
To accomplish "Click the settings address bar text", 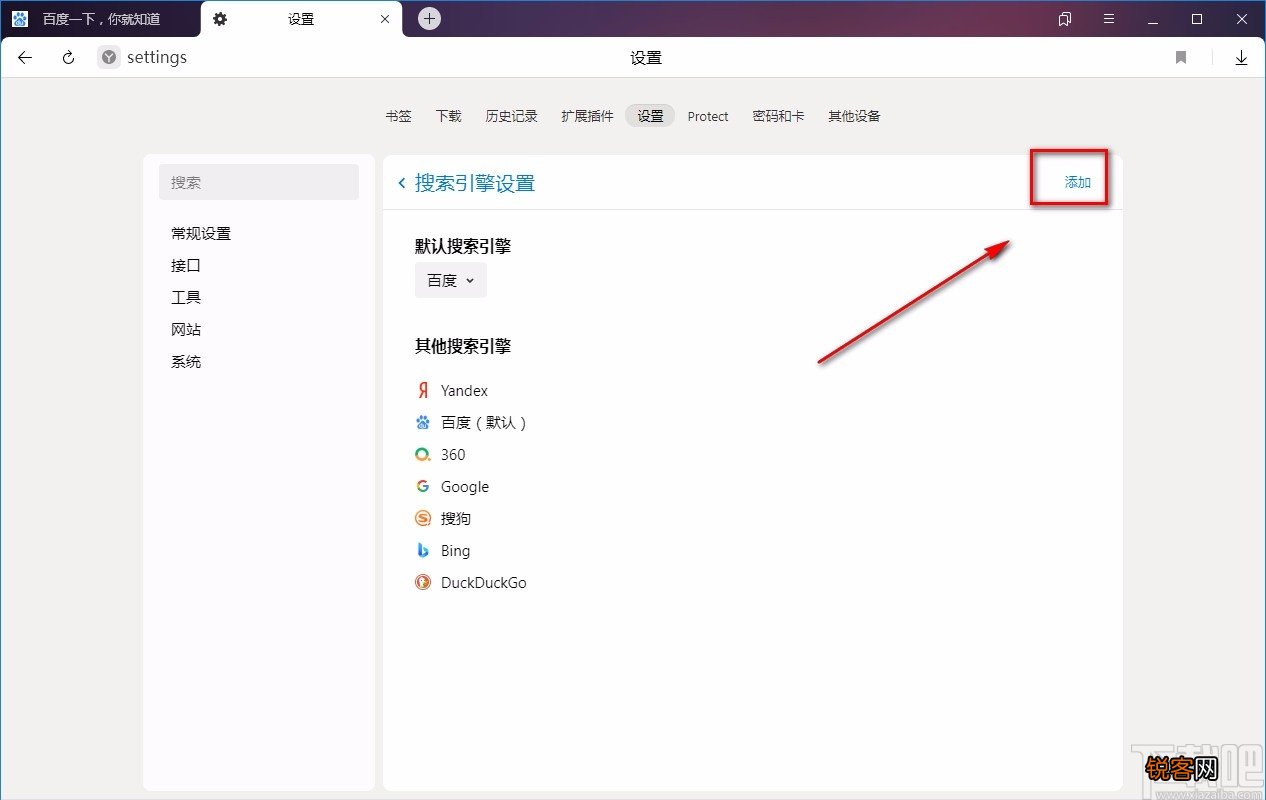I will pyautogui.click(x=157, y=58).
